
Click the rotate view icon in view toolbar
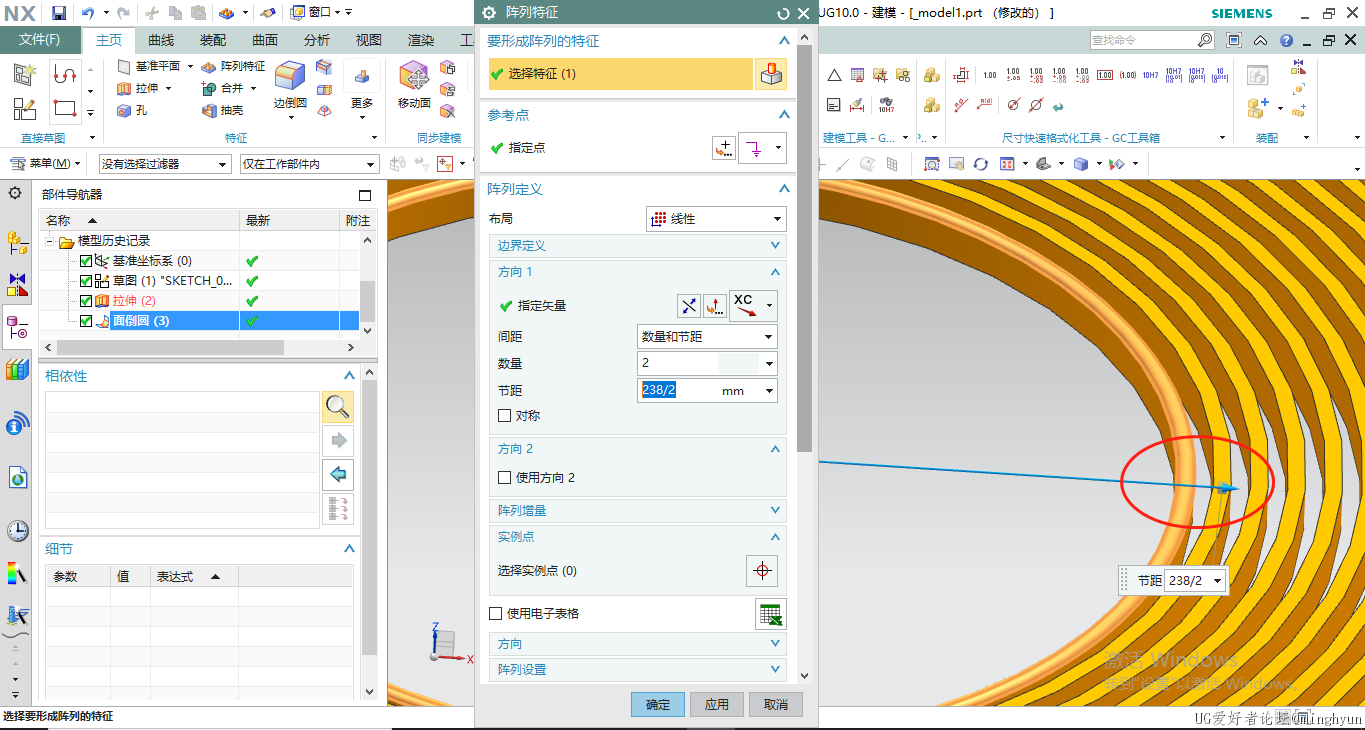pos(980,164)
